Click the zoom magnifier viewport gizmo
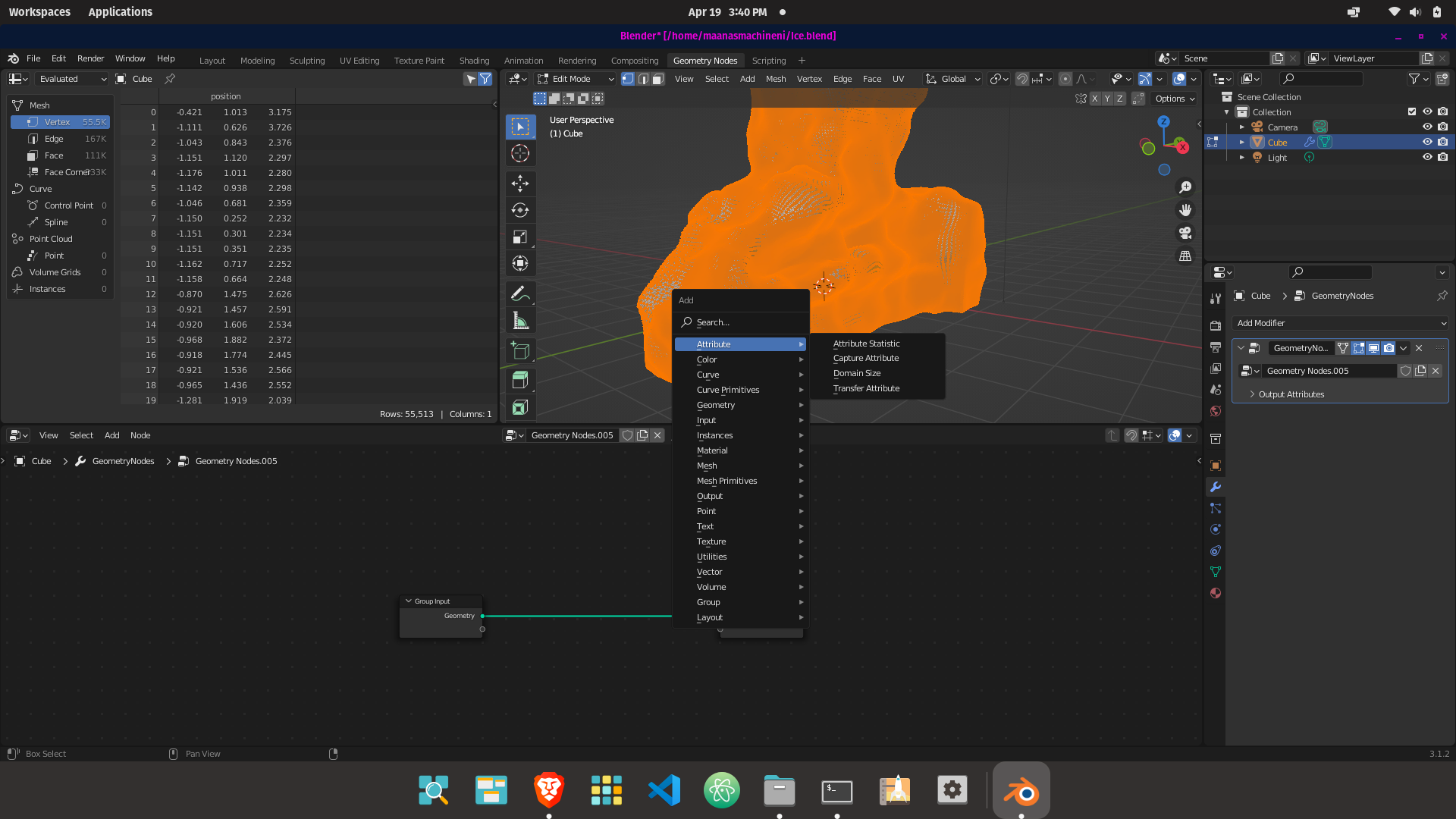 [x=1185, y=187]
